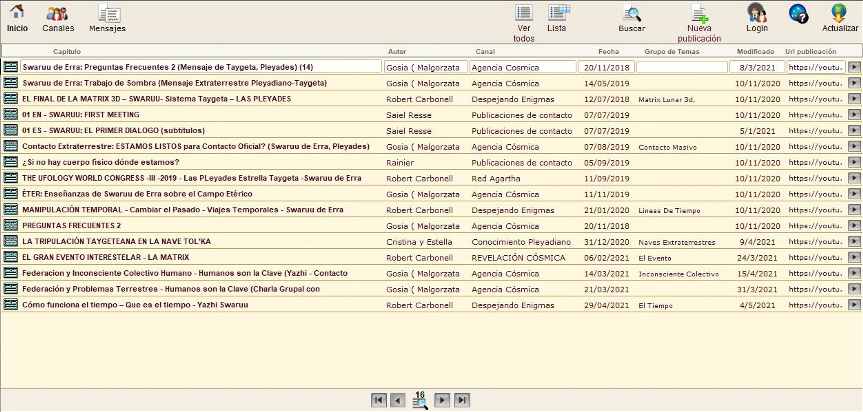Screen dimensions: 863x412
Task: Go to Inicio home icon
Action: 17,14
